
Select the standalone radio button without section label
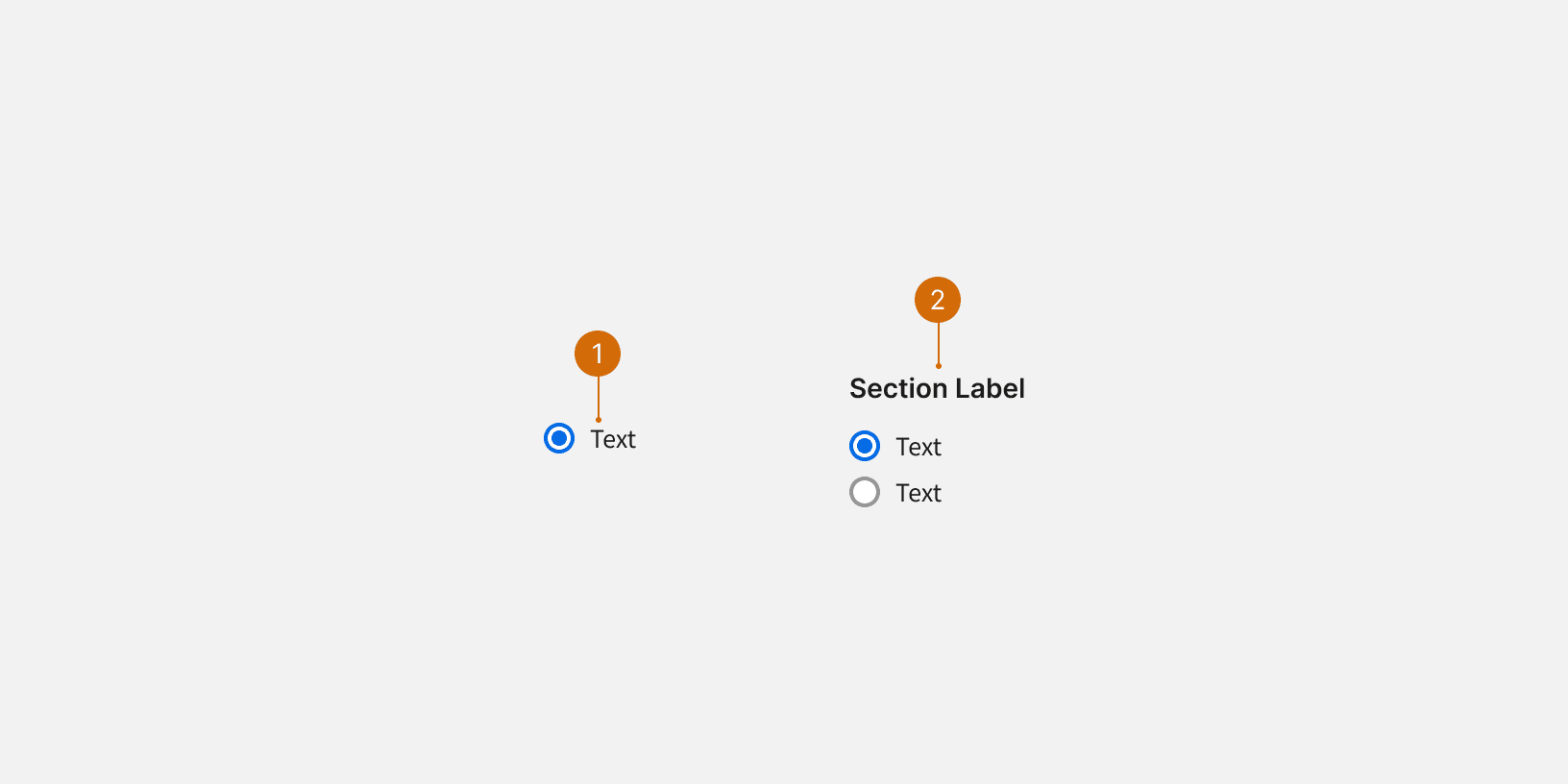tap(559, 438)
